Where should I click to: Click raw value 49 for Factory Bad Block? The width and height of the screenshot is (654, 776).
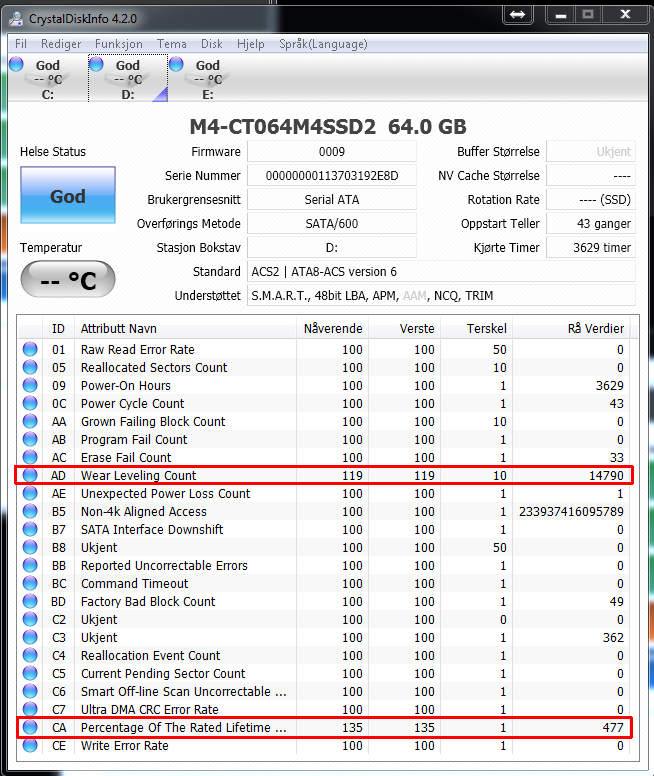click(x=616, y=601)
